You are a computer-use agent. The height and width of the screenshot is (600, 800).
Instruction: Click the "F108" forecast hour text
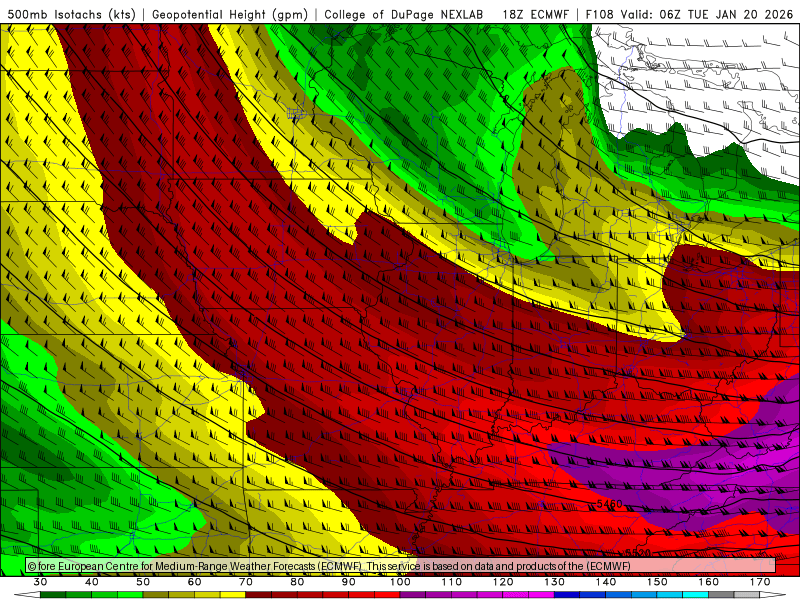599,14
